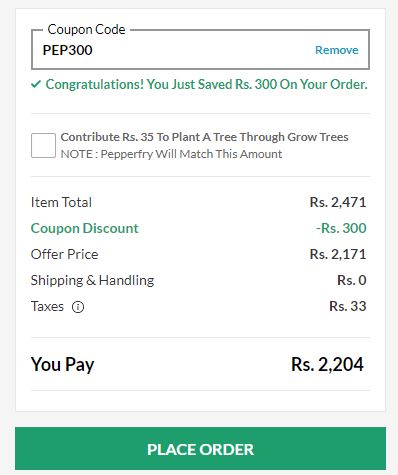
Task: Click the PLACE ORDER button
Action: [x=200, y=448]
